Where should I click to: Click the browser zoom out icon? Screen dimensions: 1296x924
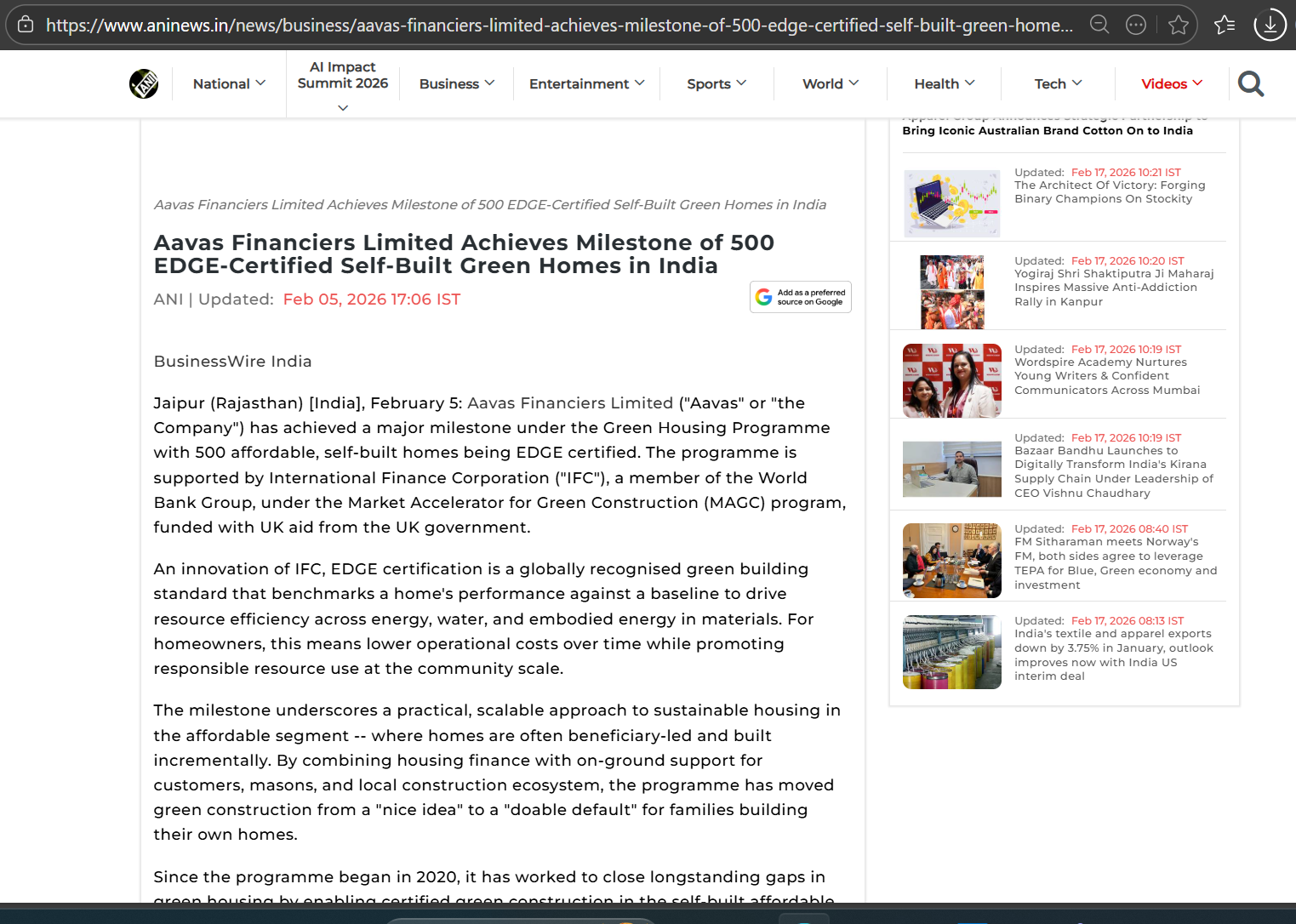tap(1099, 25)
